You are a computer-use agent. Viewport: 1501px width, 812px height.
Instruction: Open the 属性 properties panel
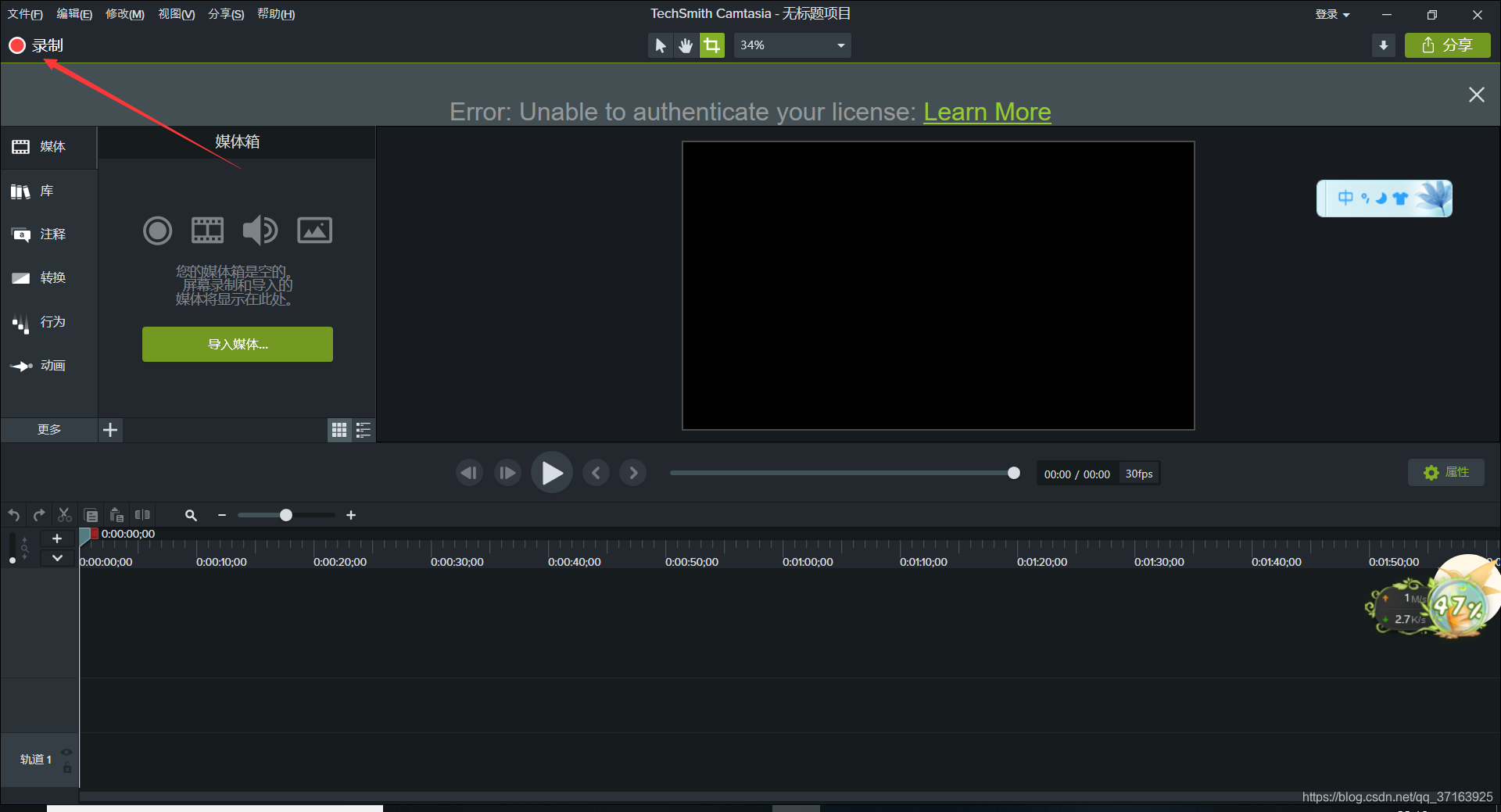(x=1446, y=473)
